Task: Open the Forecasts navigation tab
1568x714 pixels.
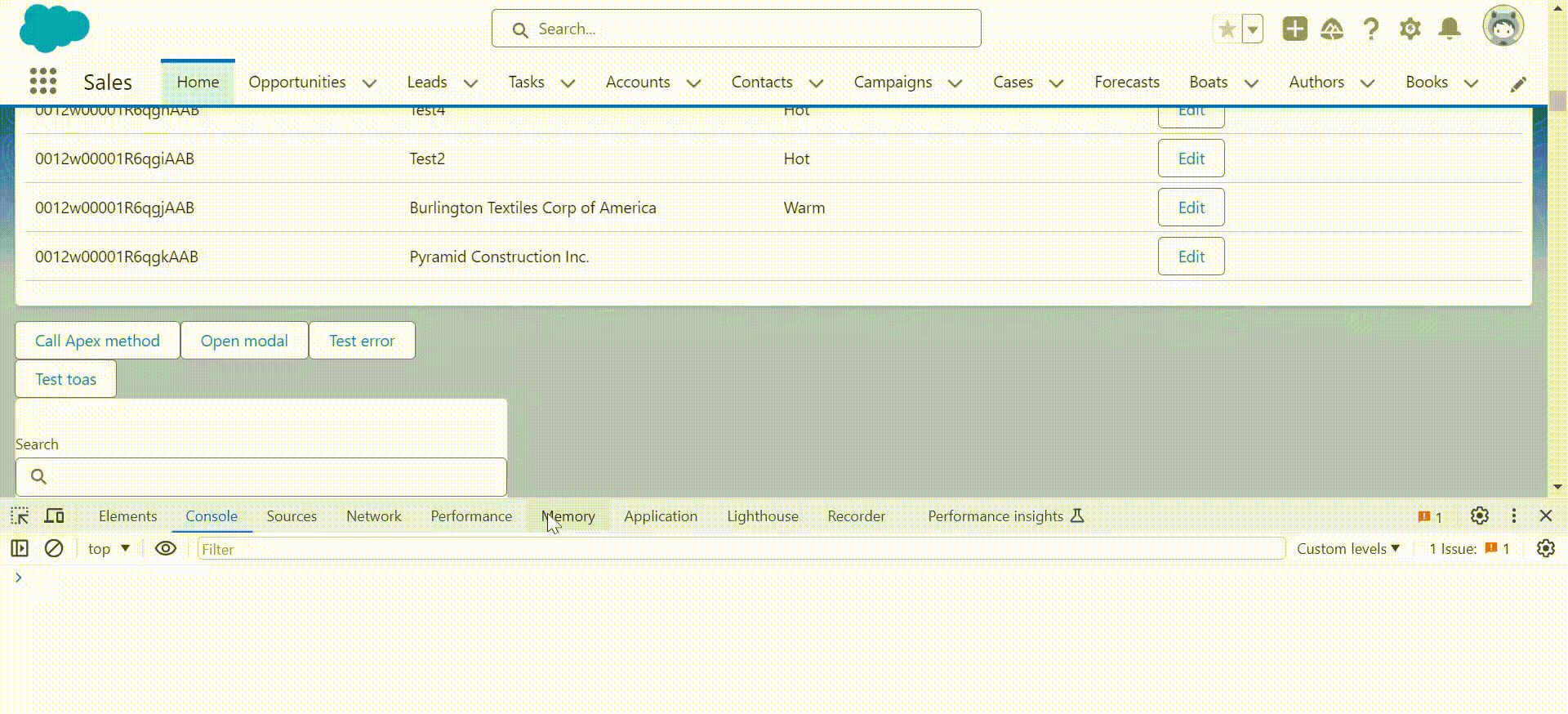Action: tap(1126, 82)
